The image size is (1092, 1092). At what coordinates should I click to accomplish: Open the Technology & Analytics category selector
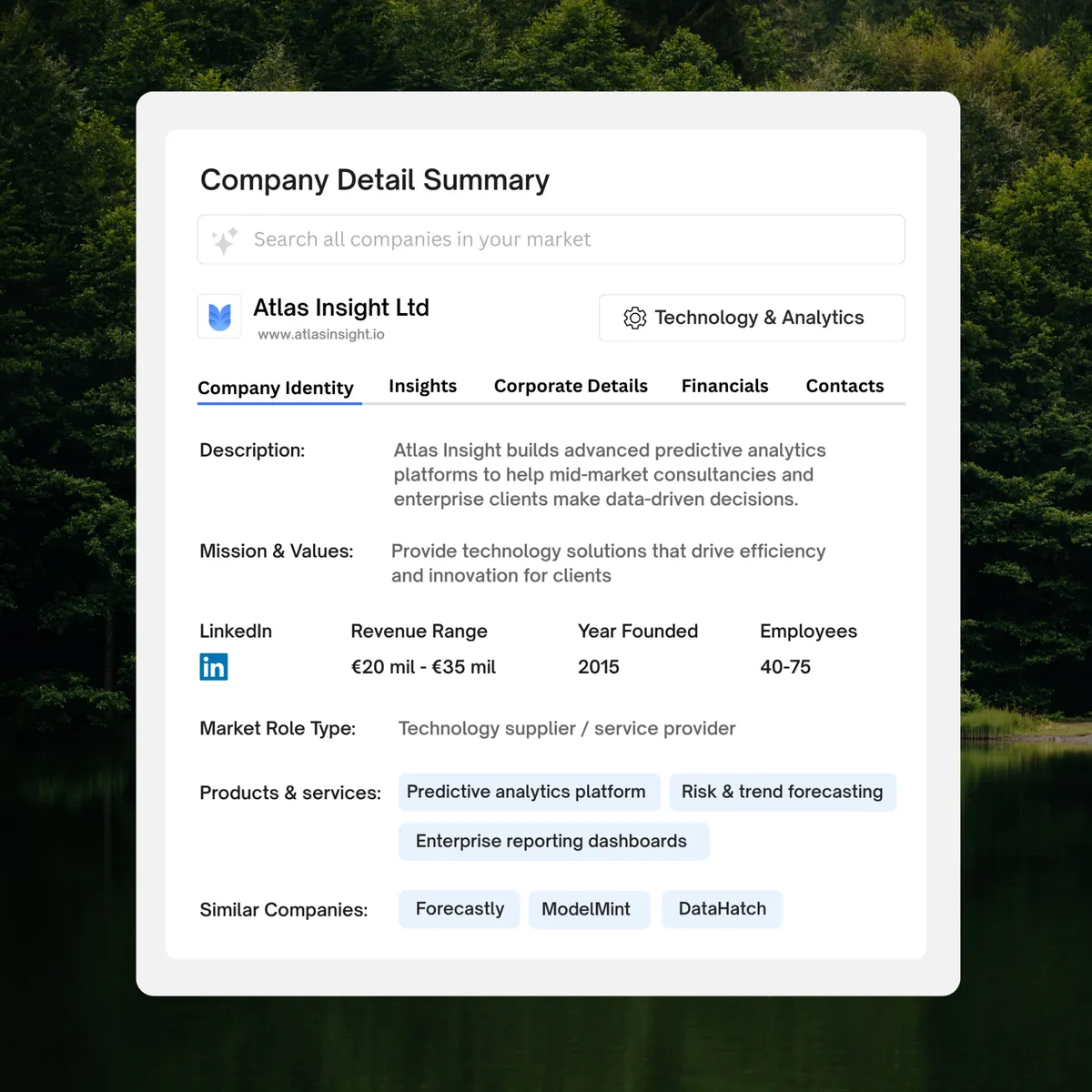(752, 318)
